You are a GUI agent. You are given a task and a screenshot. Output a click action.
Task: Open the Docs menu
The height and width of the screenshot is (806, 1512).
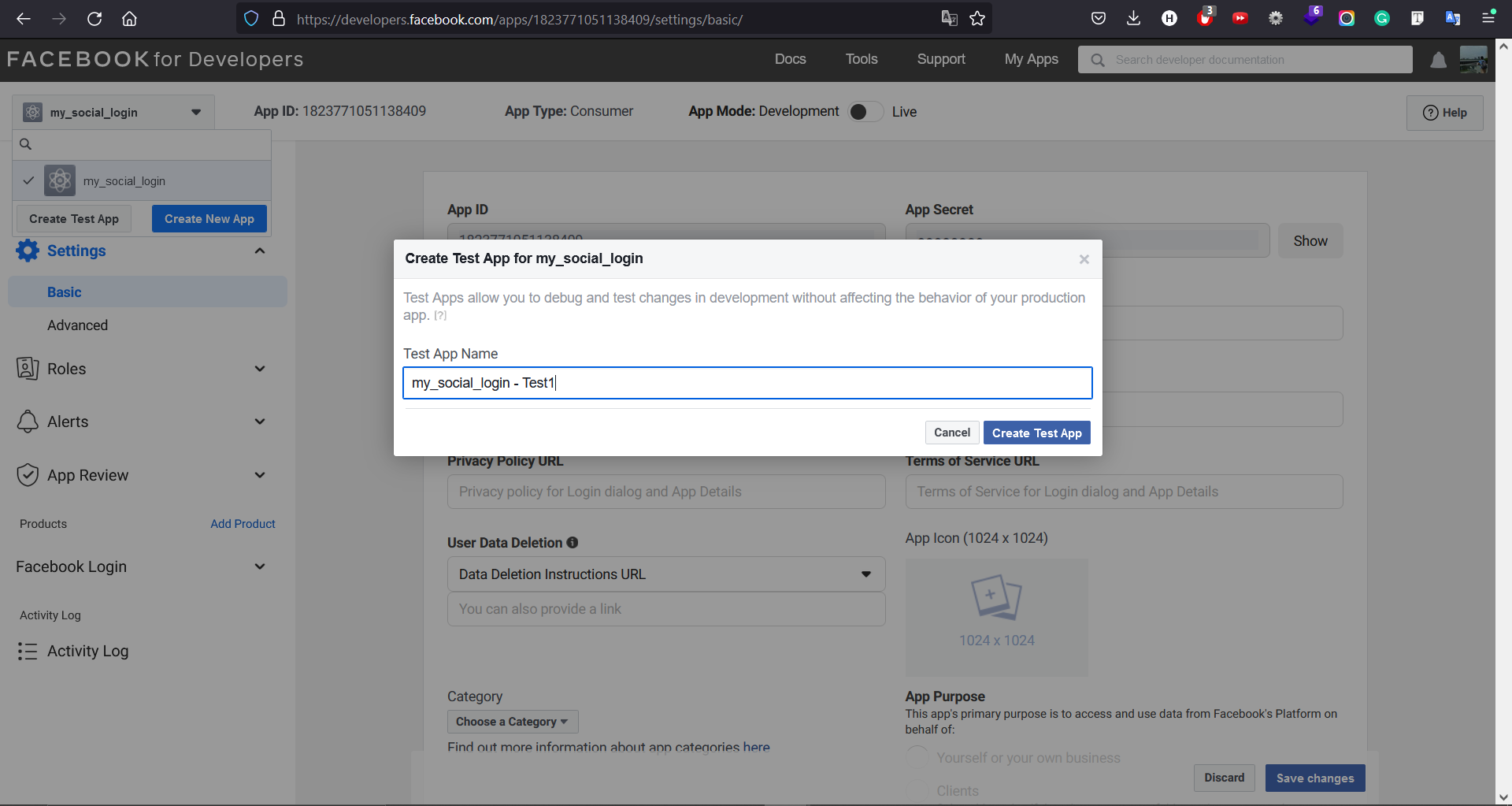pos(791,59)
